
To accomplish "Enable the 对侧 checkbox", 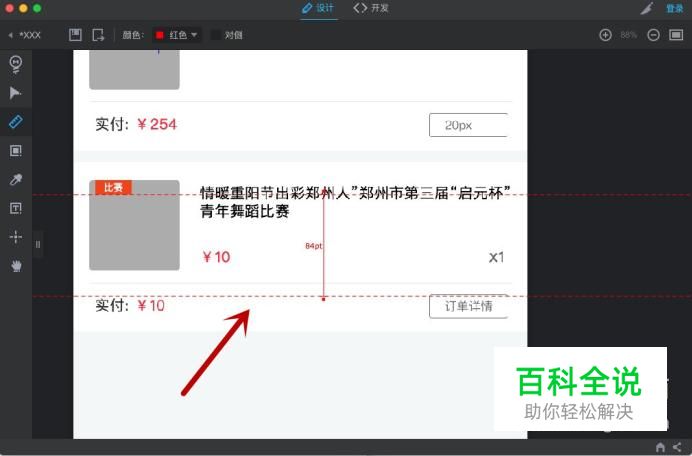I will point(215,35).
